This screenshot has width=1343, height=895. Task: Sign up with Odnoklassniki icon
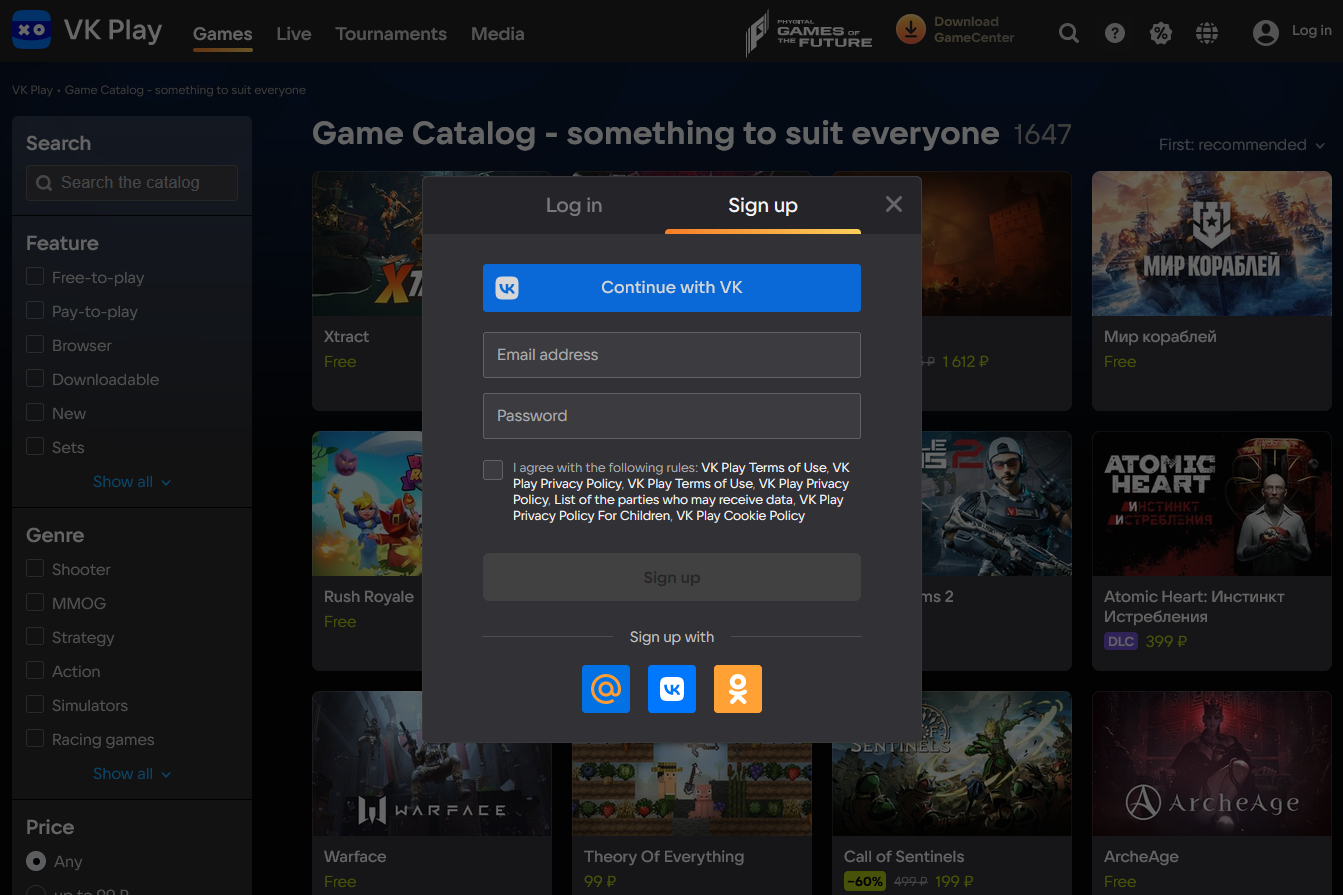(738, 689)
